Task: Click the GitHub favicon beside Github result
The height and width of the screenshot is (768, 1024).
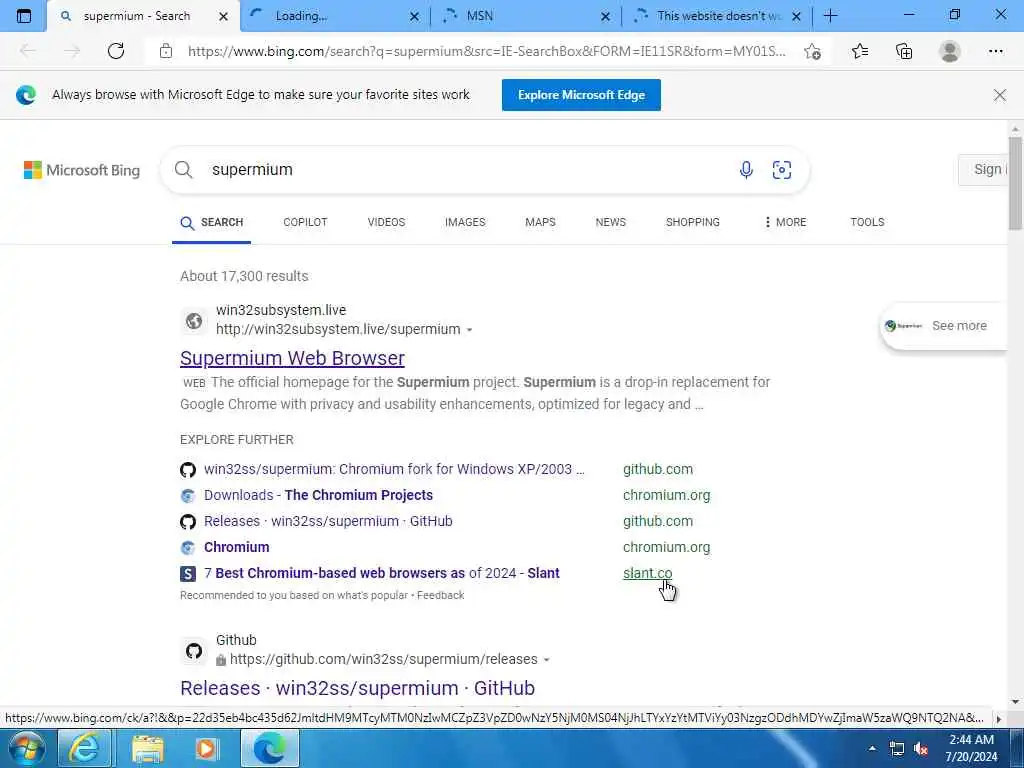Action: (x=193, y=651)
